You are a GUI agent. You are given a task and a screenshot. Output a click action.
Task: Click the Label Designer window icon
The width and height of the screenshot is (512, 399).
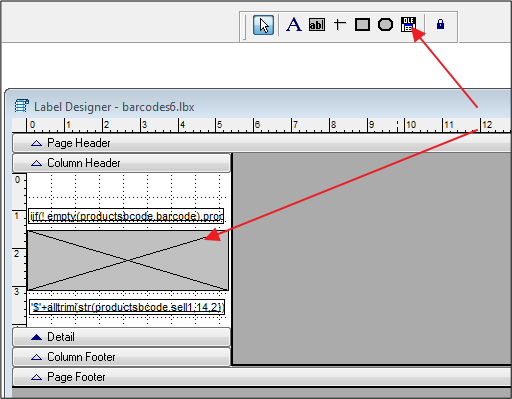point(22,106)
